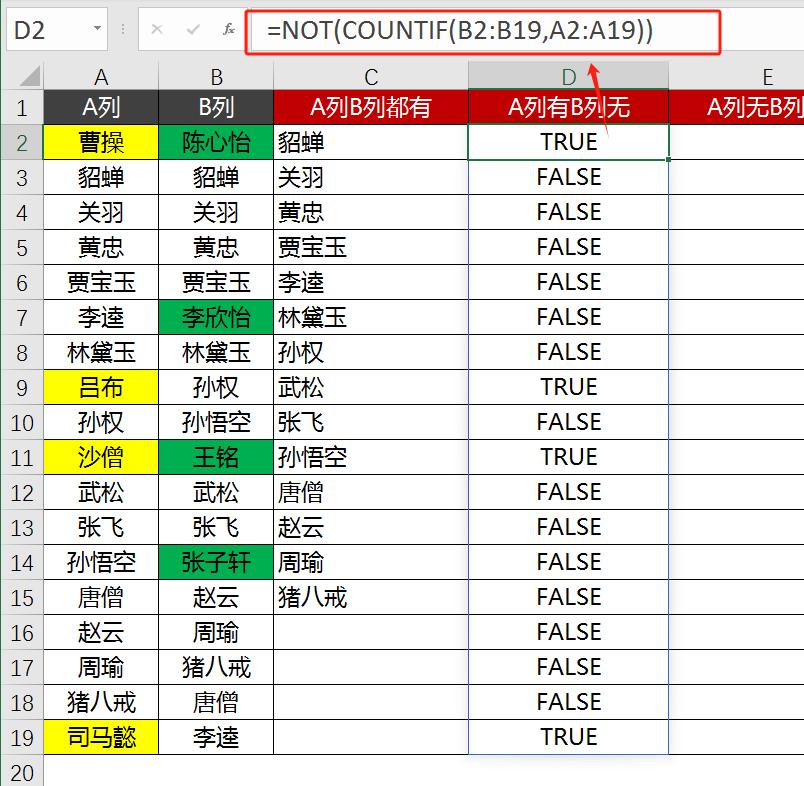Click cell D9 showing TRUE
The image size is (804, 786).
tap(568, 387)
